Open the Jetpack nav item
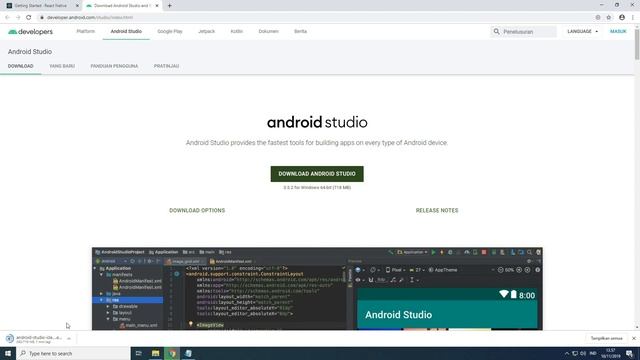Image resolution: width=640 pixels, height=360 pixels. tap(207, 31)
